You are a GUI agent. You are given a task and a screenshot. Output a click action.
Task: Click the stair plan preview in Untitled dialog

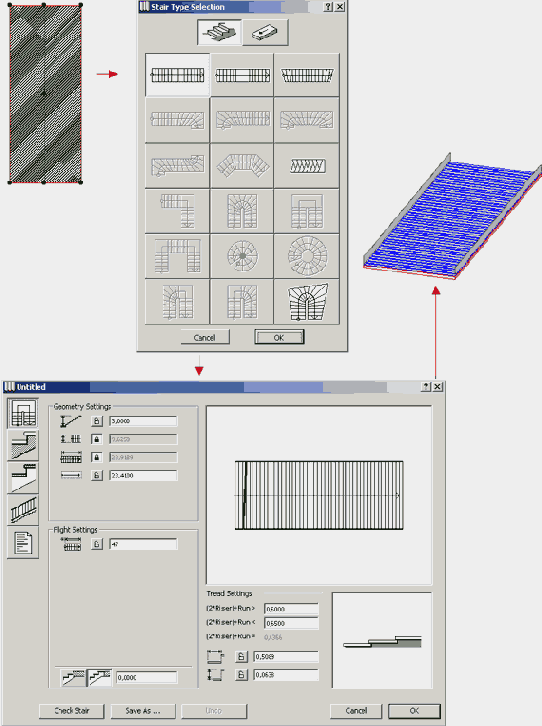pos(319,495)
